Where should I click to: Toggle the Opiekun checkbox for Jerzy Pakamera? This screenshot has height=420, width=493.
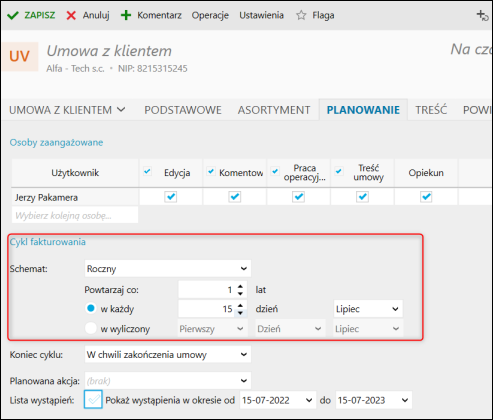[x=426, y=197]
